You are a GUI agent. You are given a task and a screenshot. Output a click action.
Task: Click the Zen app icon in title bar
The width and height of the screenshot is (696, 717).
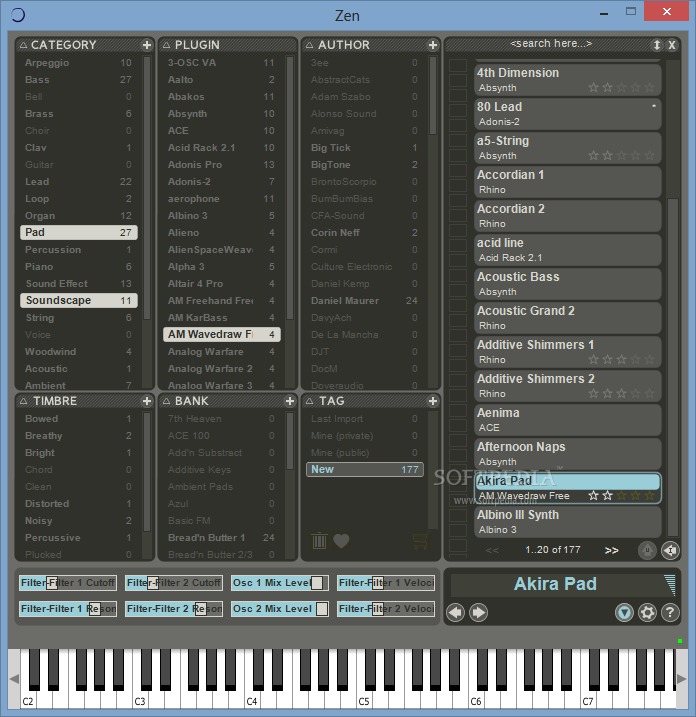click(x=17, y=15)
